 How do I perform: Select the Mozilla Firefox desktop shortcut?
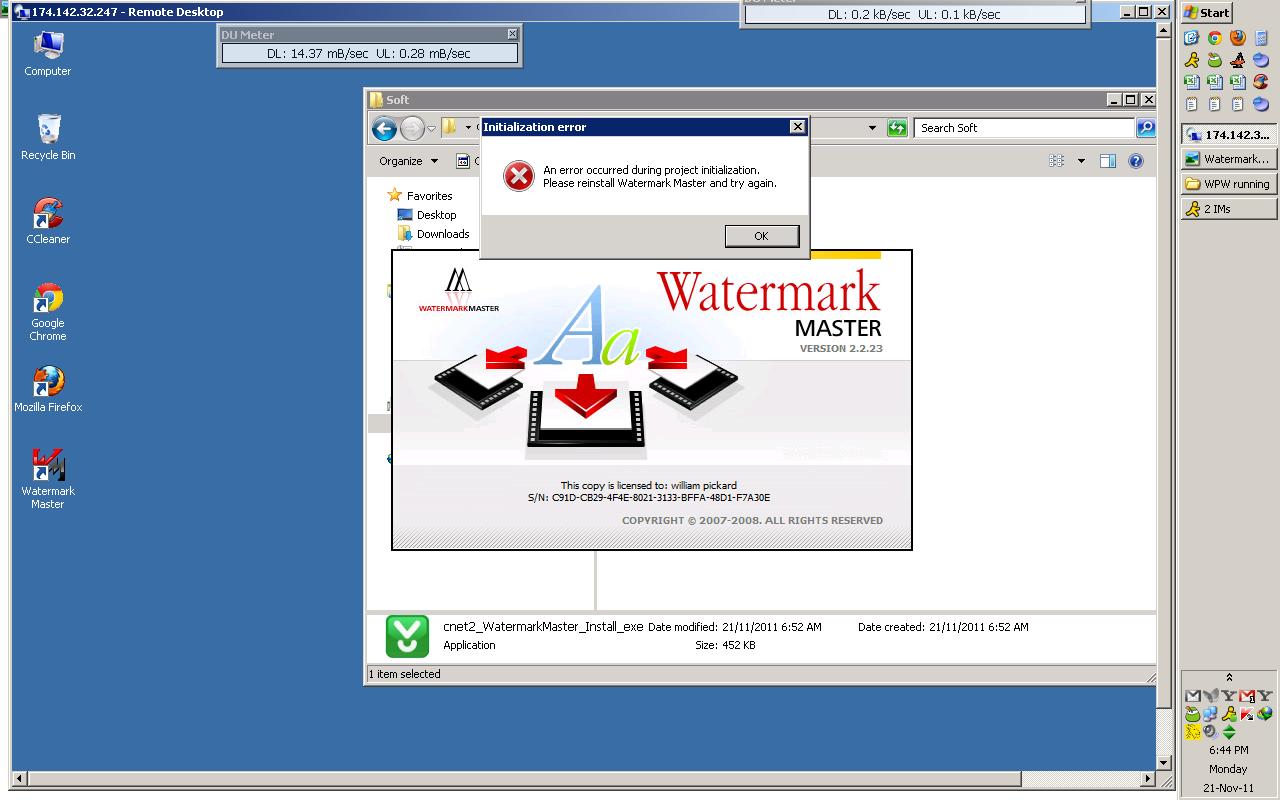click(48, 389)
